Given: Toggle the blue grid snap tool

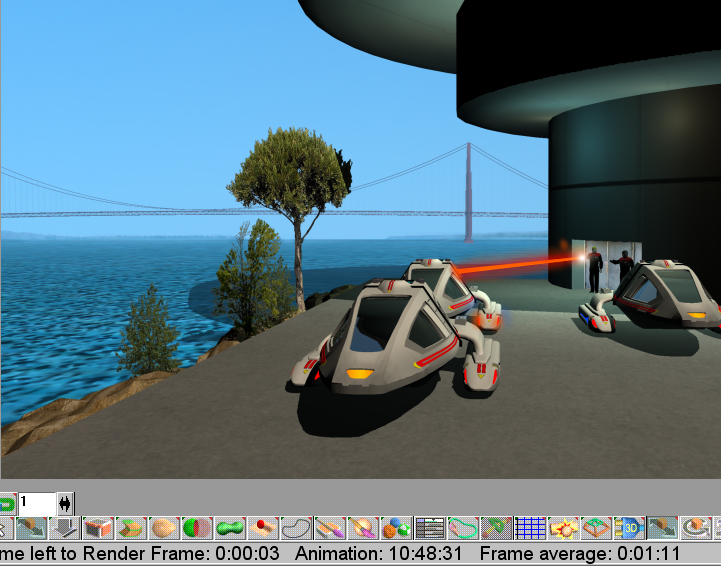Looking at the screenshot, I should pos(530,528).
